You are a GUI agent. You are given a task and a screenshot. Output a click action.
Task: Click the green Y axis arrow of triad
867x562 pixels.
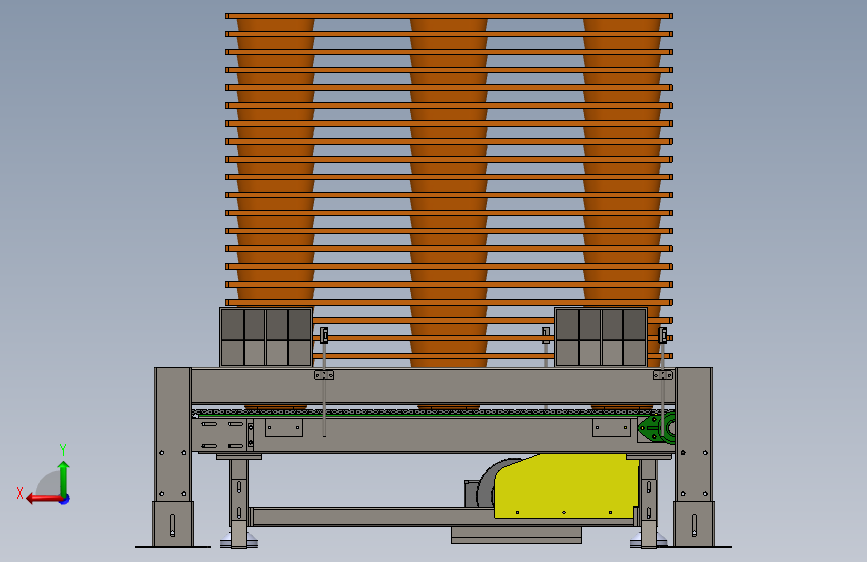64,478
